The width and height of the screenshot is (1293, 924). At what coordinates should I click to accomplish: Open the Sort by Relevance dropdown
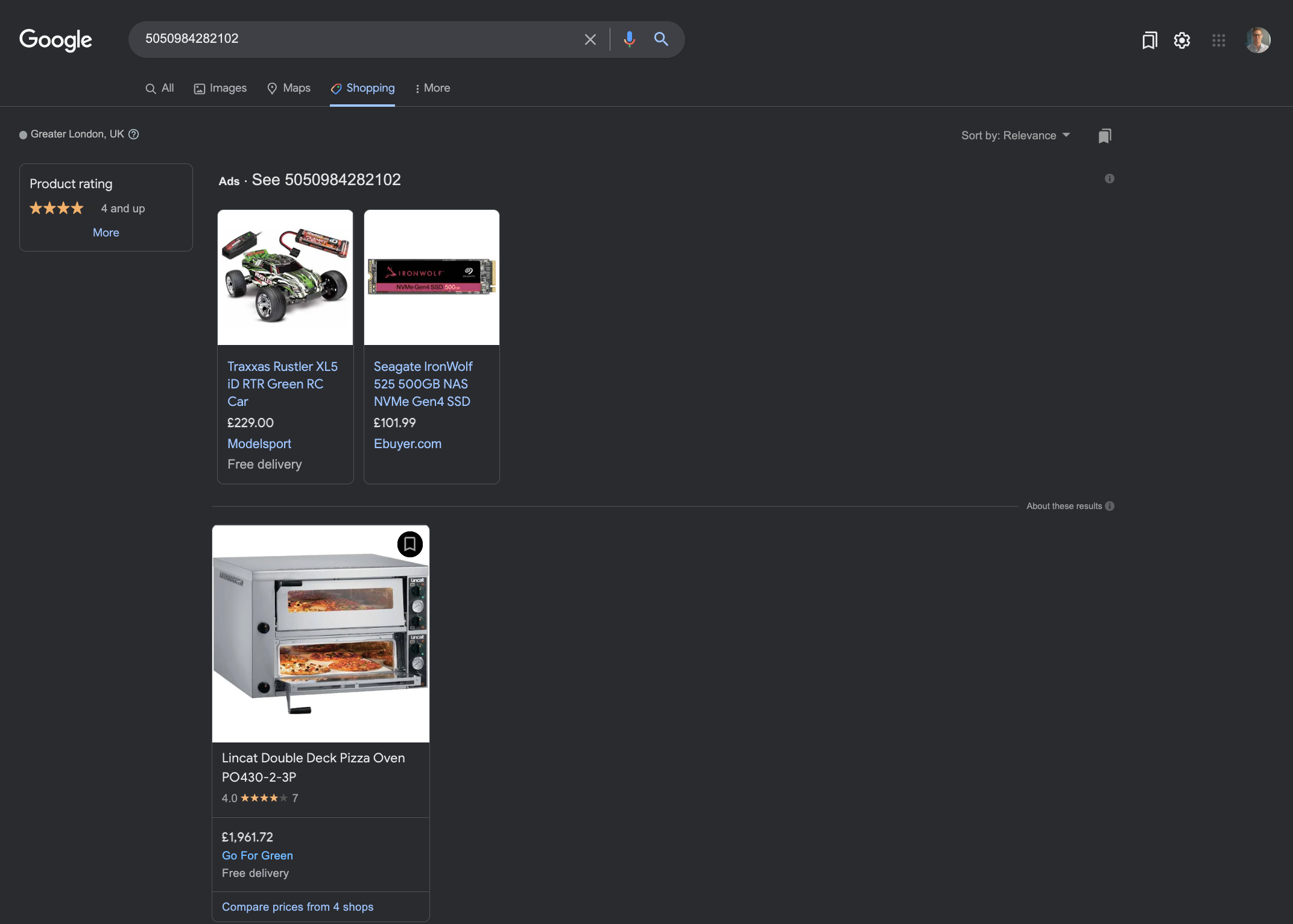point(1016,136)
